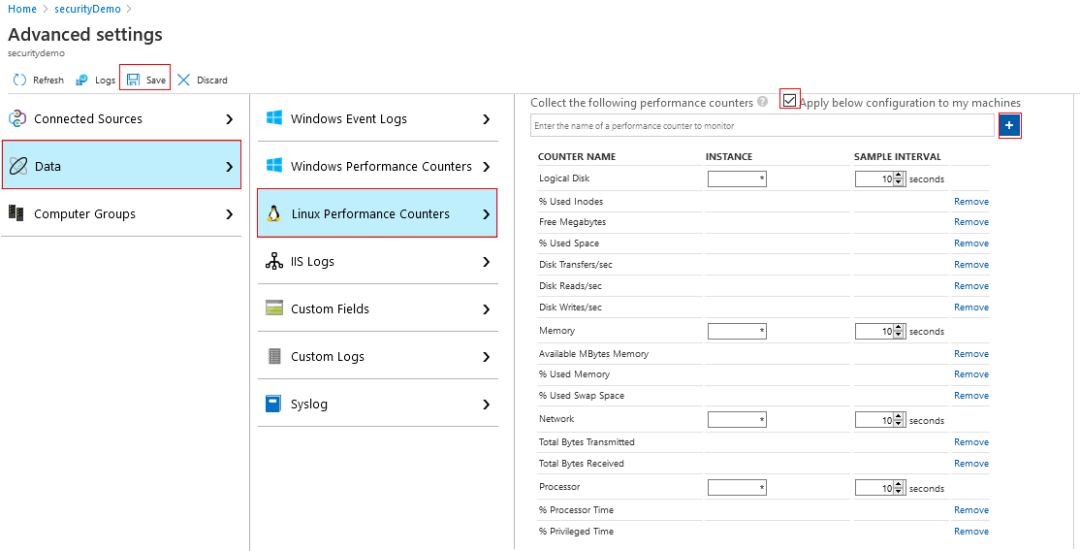
Task: Open Custom Fields chevron
Action: point(486,309)
